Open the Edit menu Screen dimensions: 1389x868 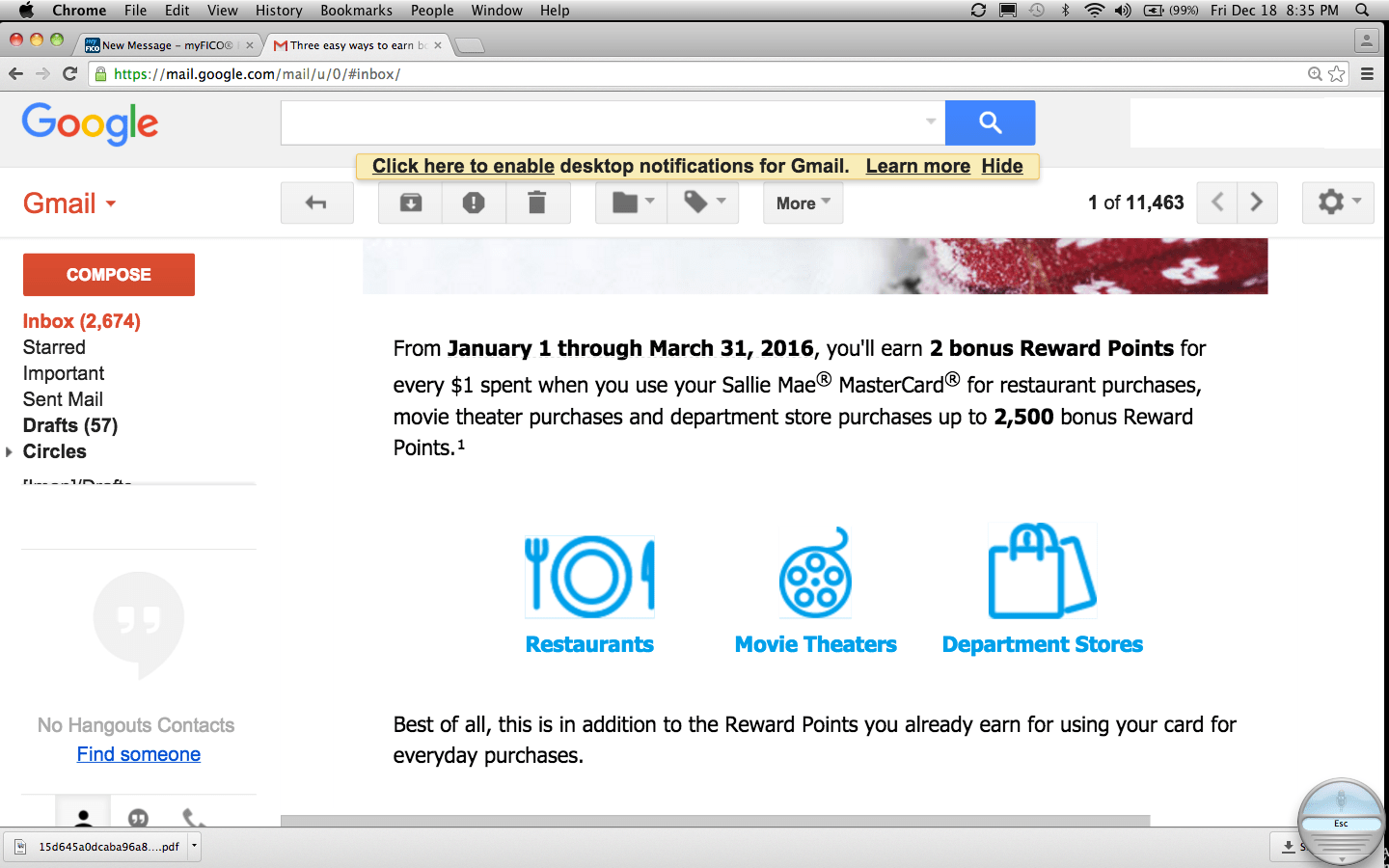click(x=177, y=11)
